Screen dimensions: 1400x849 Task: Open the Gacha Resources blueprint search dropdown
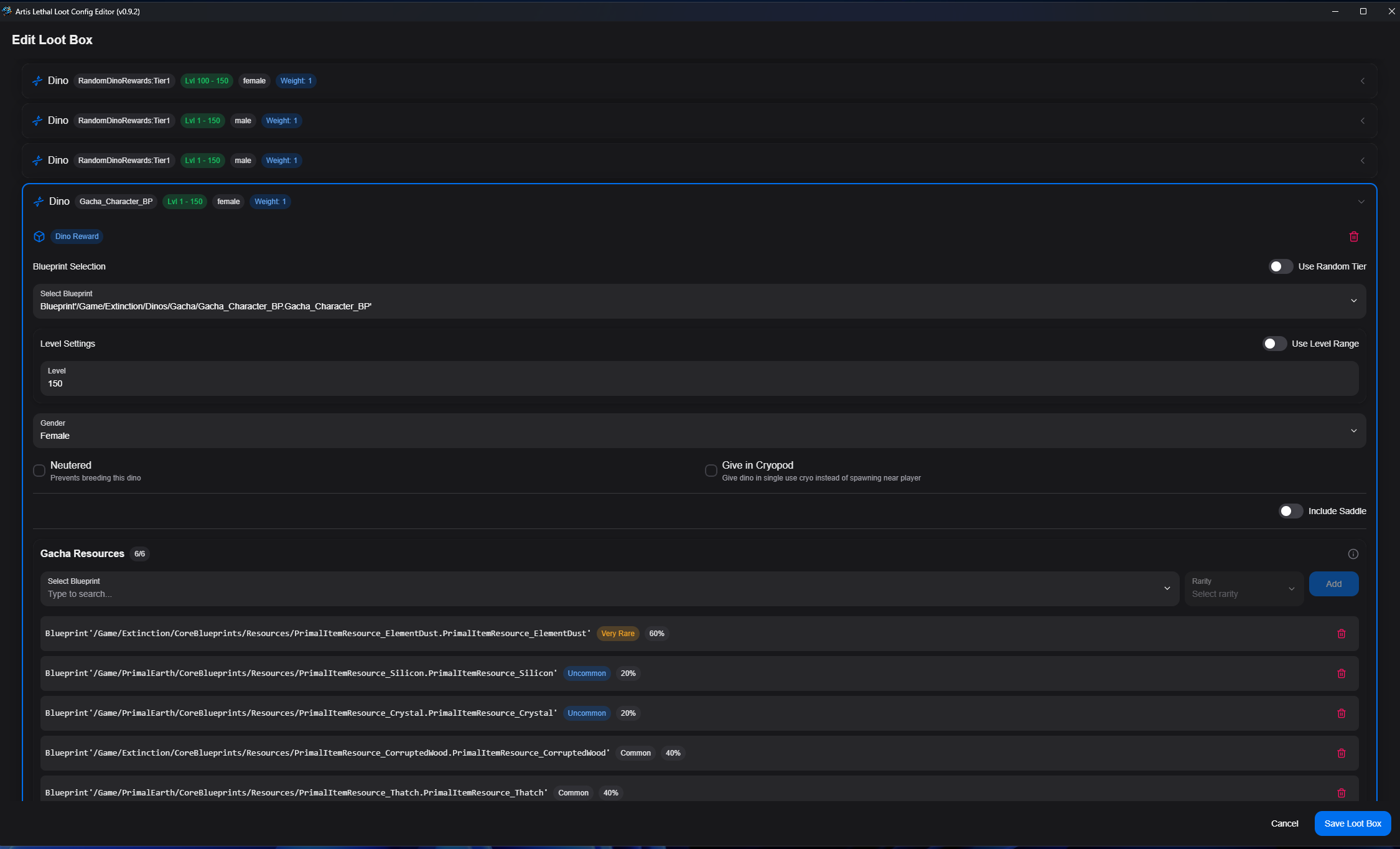point(610,589)
